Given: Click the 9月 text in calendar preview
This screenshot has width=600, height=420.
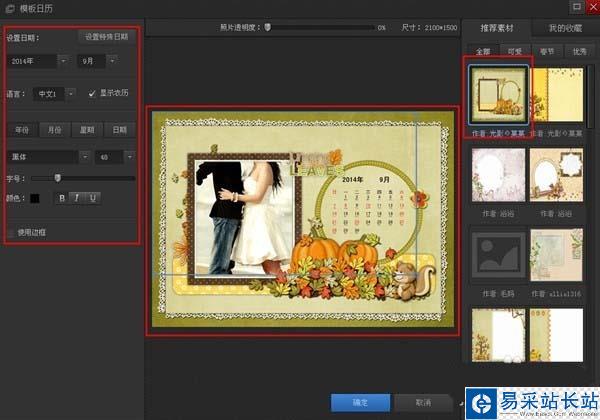Looking at the screenshot, I should tap(385, 179).
